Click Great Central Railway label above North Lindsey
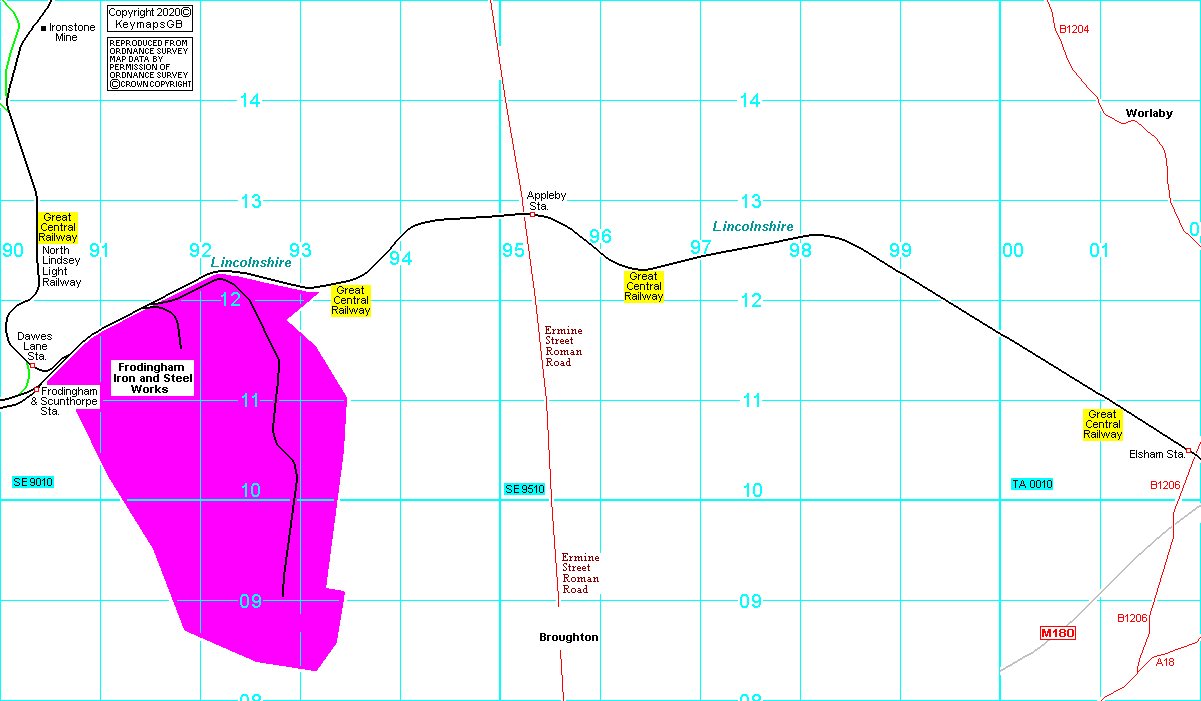 [x=58, y=227]
